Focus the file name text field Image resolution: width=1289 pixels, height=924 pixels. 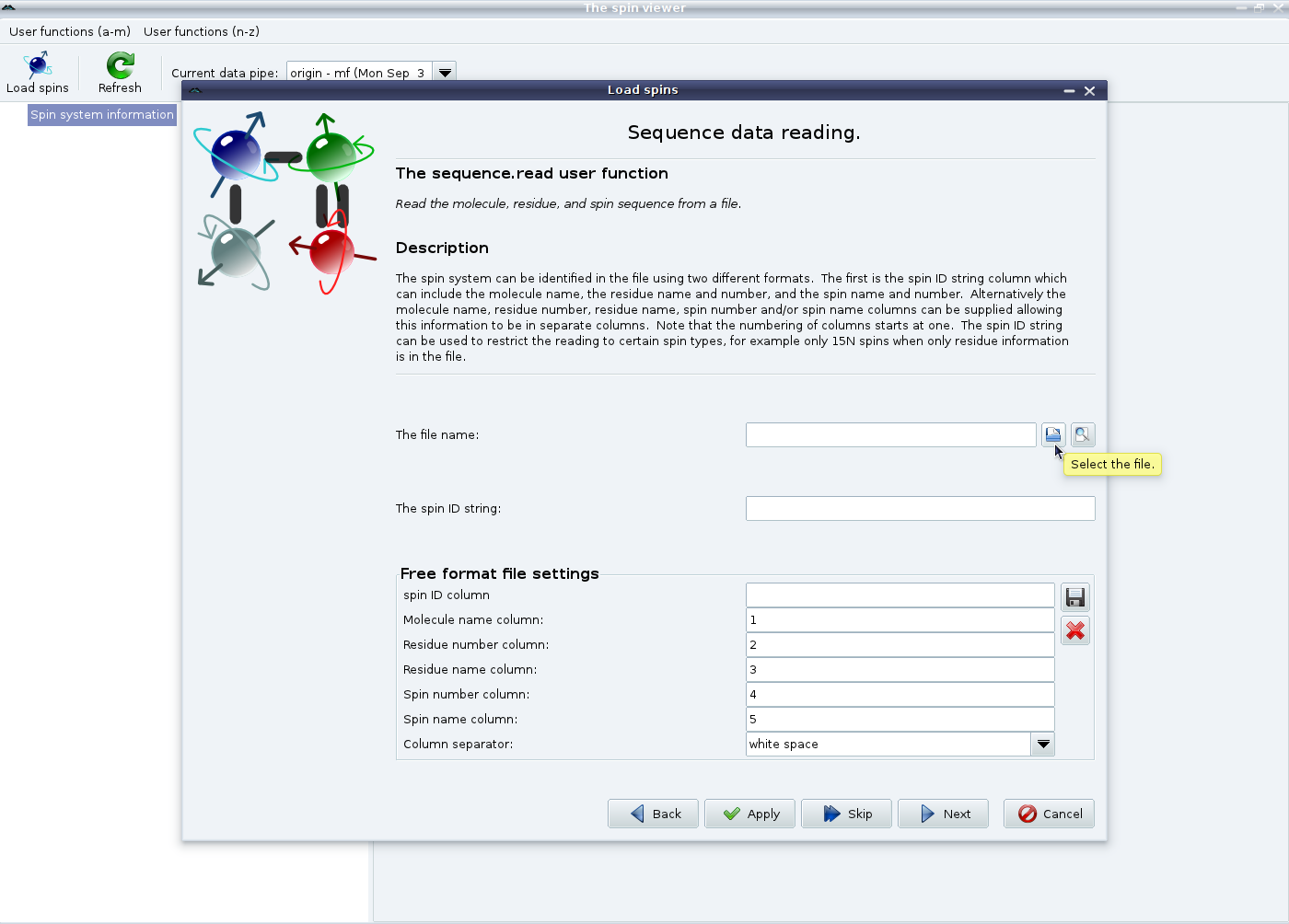[890, 434]
